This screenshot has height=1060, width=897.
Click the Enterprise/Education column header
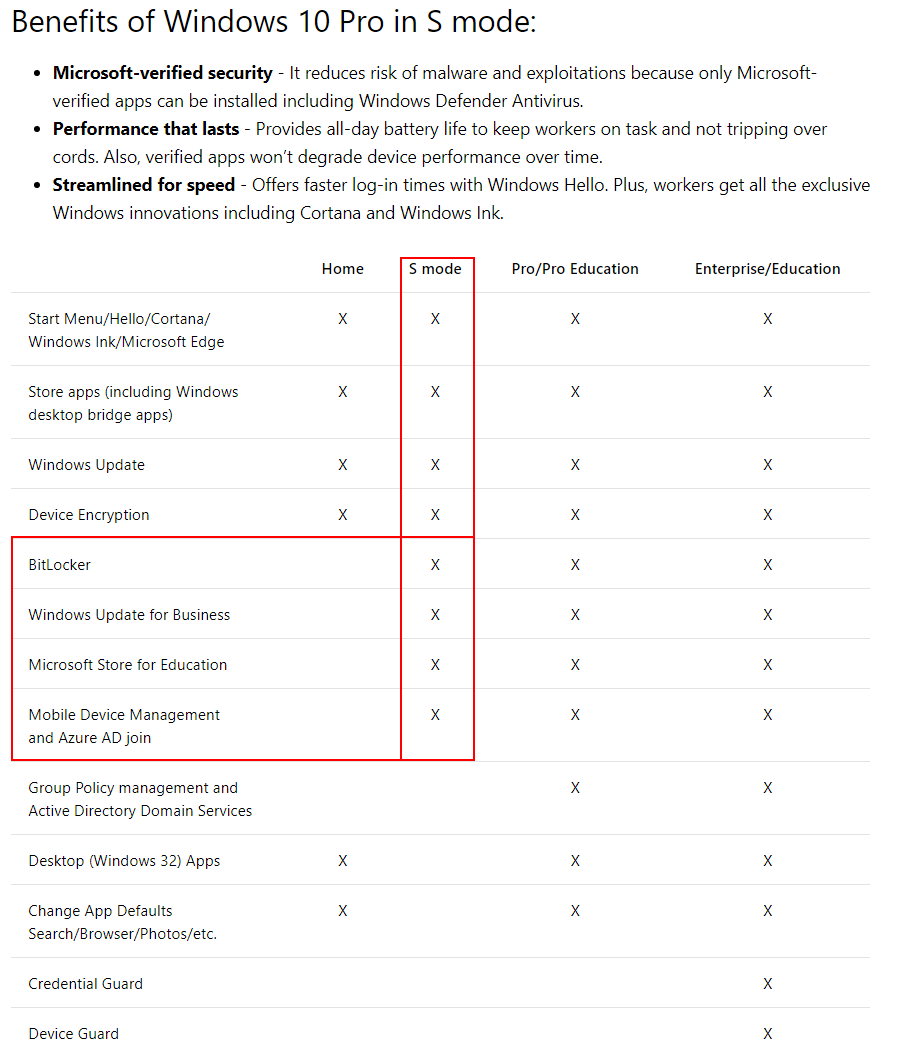click(767, 269)
